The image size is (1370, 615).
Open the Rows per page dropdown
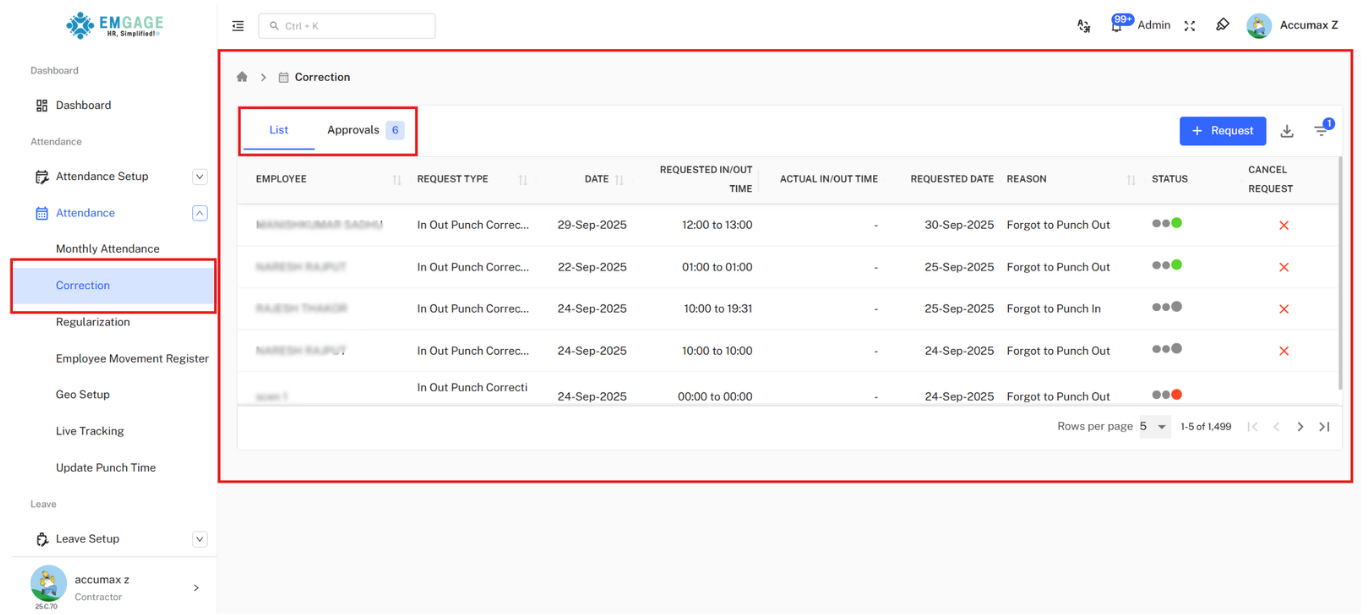(1154, 427)
